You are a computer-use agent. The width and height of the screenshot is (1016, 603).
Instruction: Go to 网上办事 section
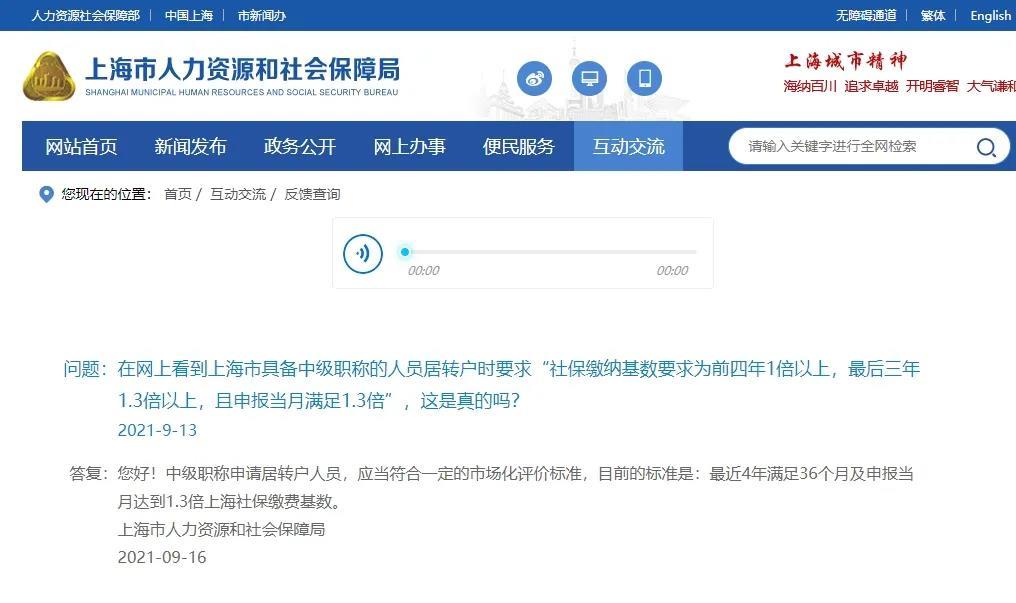[x=410, y=147]
